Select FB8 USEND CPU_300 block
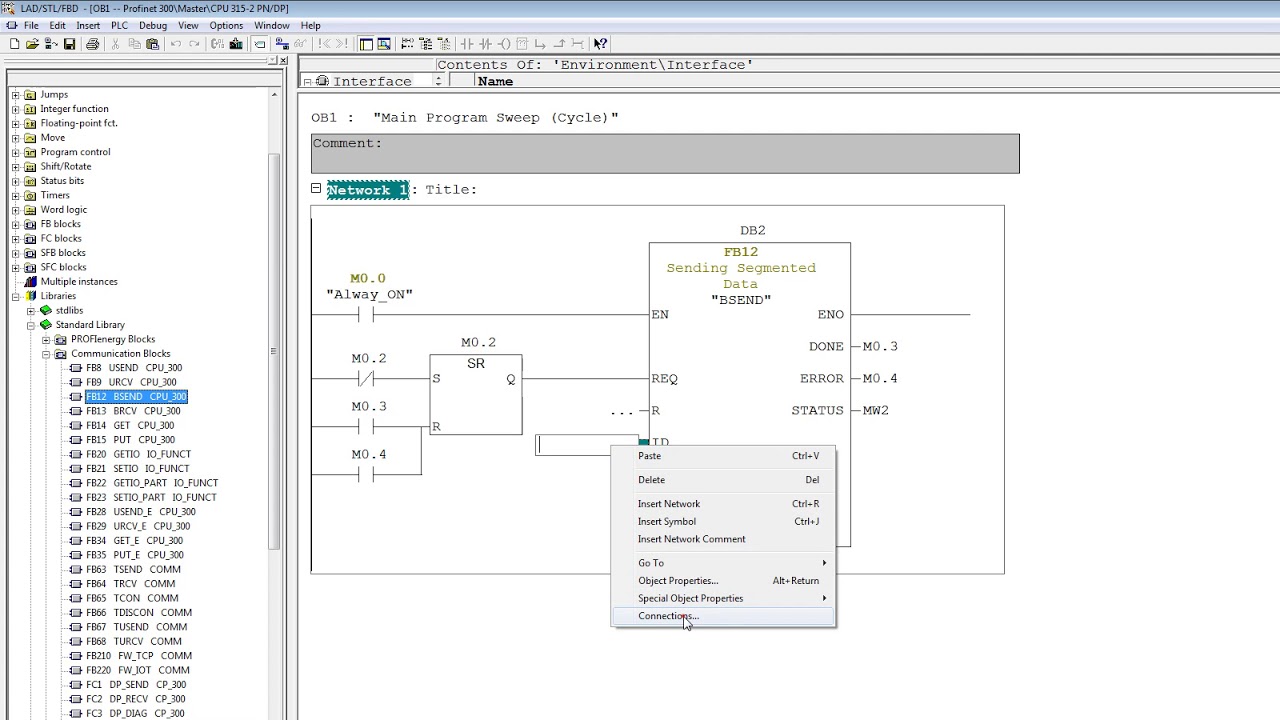Screen dimensions: 1280x720 pyautogui.click(x=134, y=368)
